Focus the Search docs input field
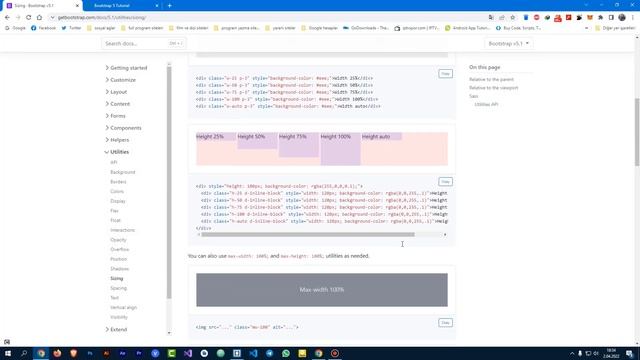The height and width of the screenshot is (360, 640). (x=143, y=43)
